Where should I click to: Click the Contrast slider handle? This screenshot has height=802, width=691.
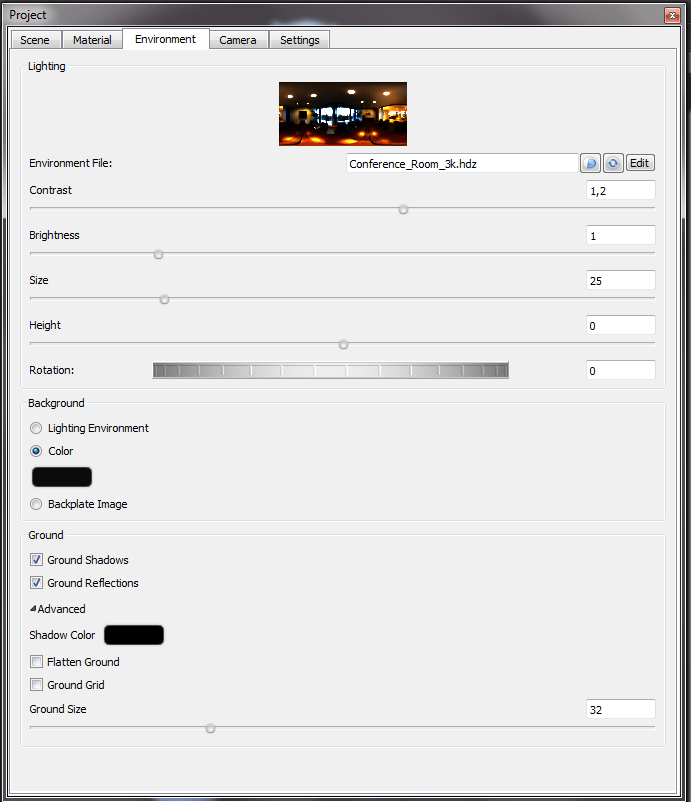pos(404,210)
